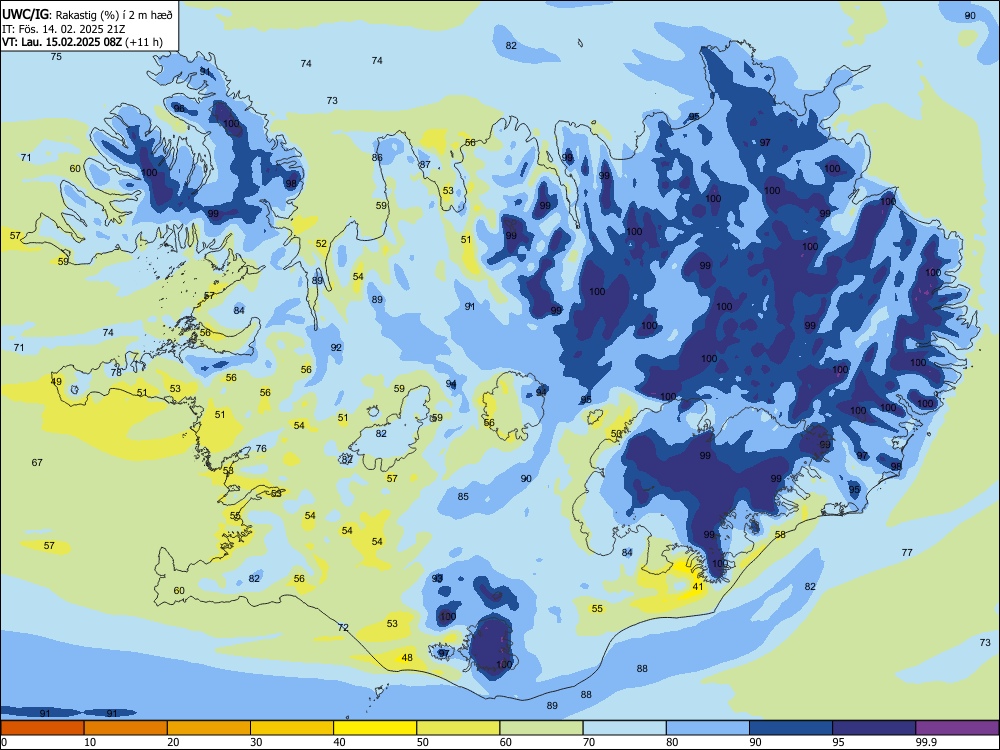The height and width of the screenshot is (750, 1000).
Task: Click the humidity value '48' near the south coast
Action: click(407, 658)
